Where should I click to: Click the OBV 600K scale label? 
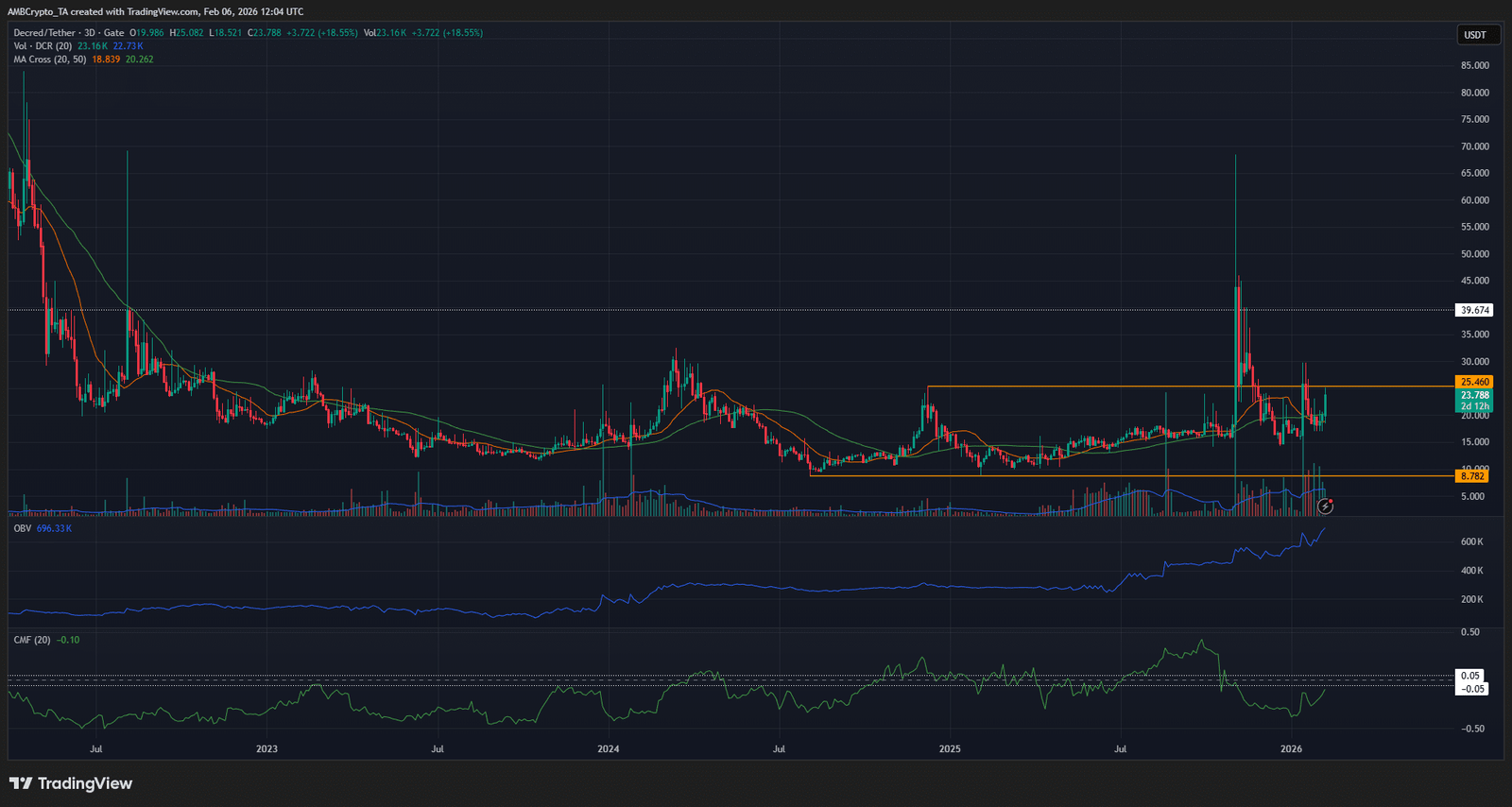pos(1471,541)
